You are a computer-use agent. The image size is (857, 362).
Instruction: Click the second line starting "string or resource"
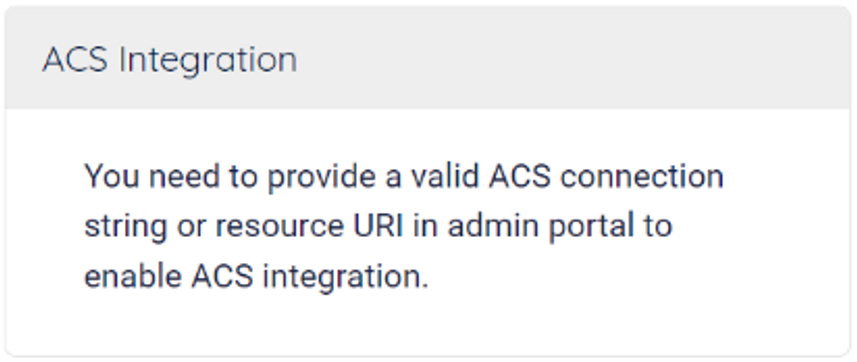pyautogui.click(x=378, y=226)
